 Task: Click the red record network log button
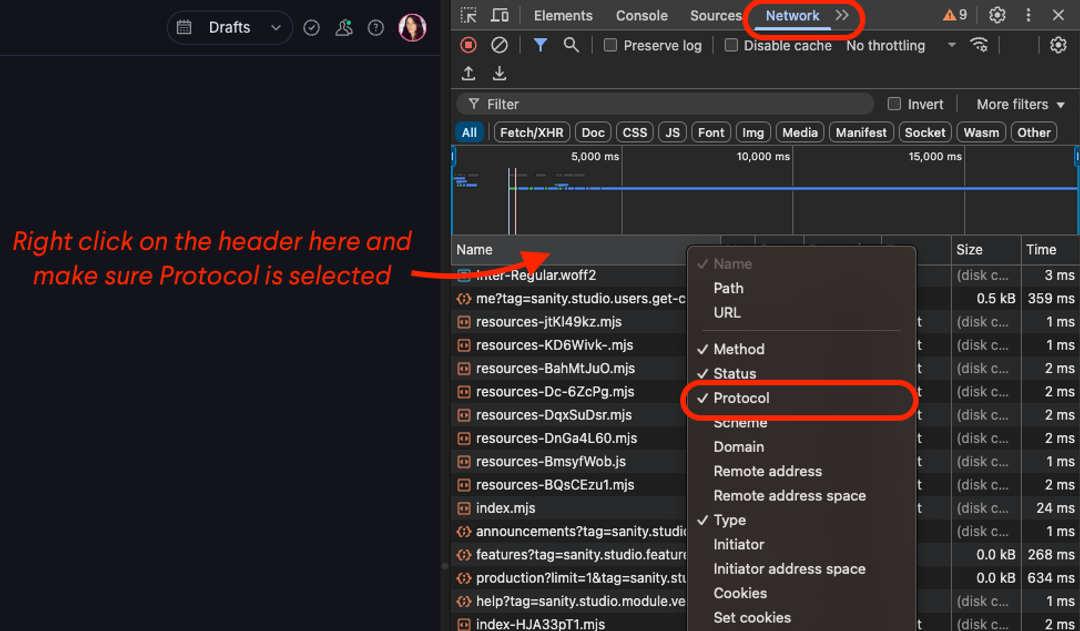click(468, 45)
